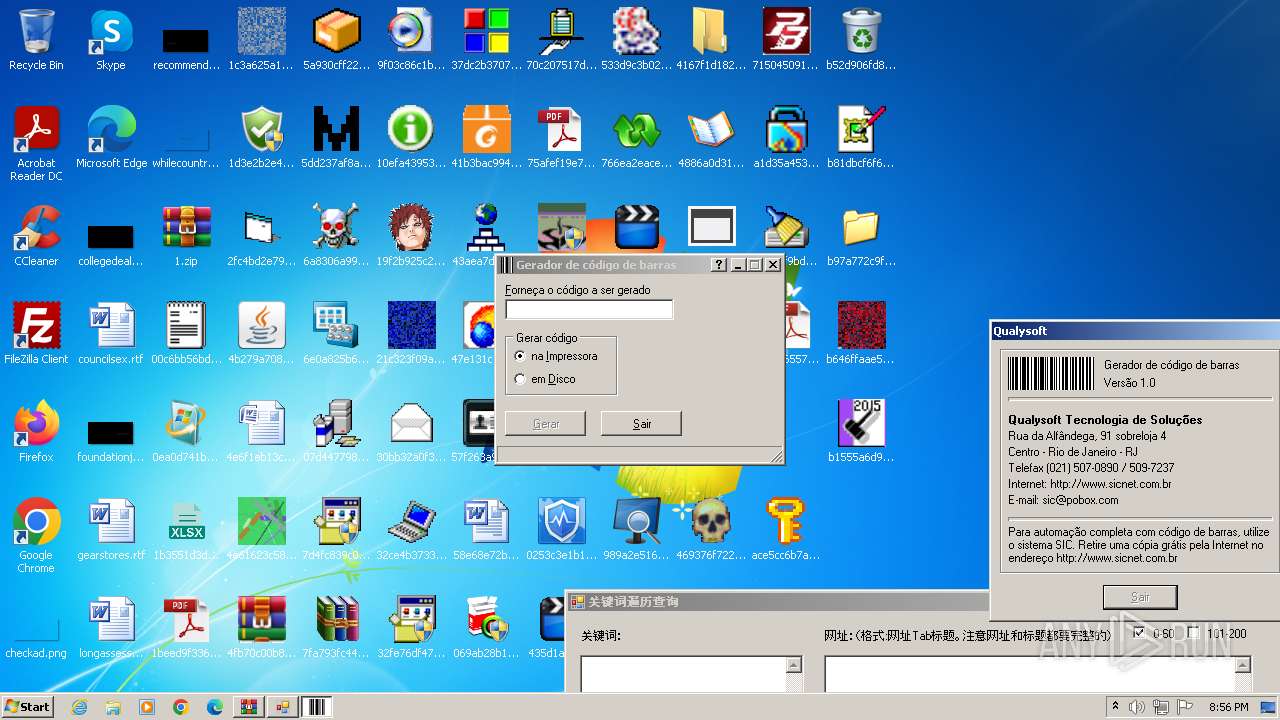Select the b52d906fd8 recycle bin icon

pos(861,40)
